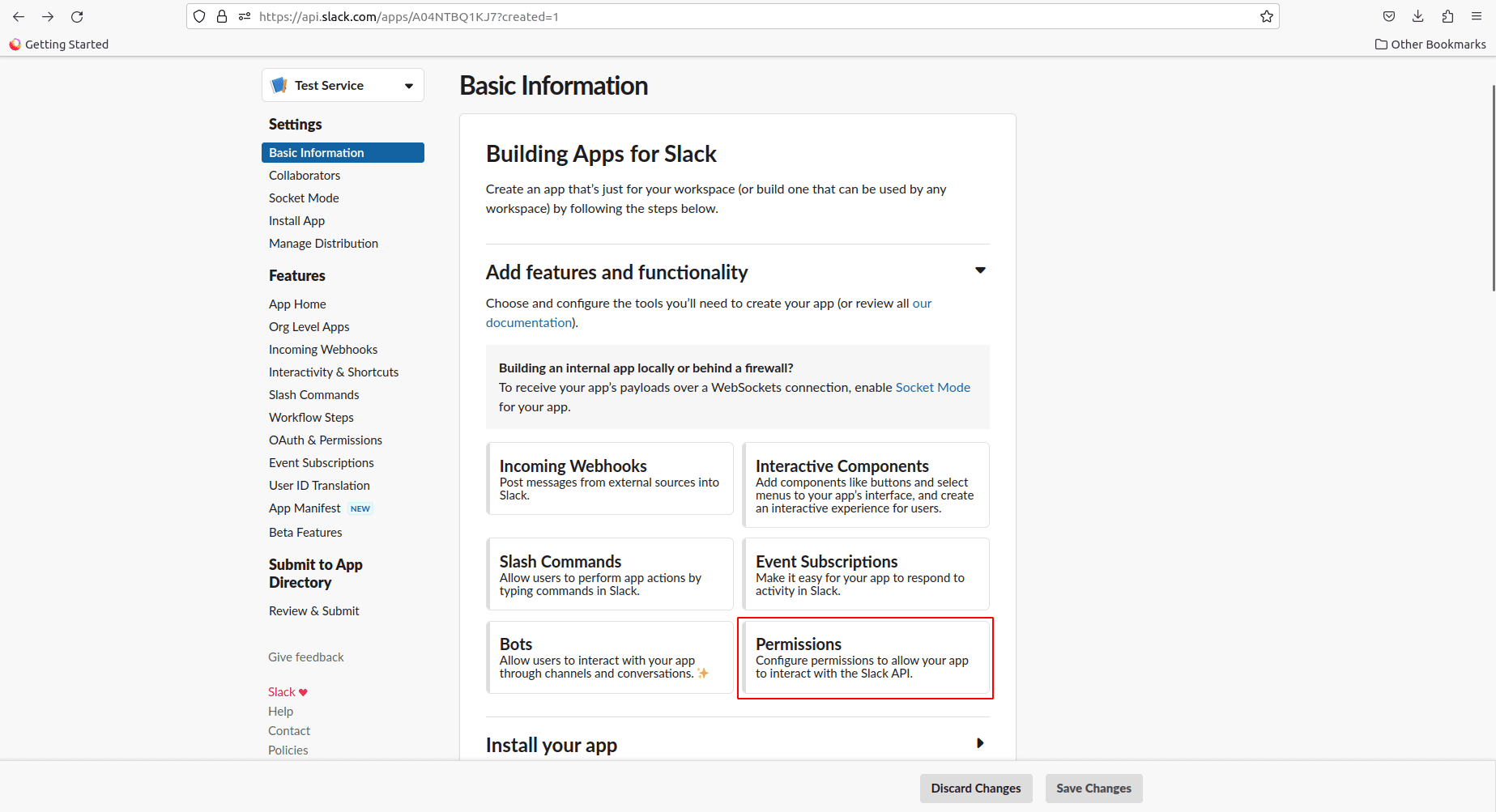Go back to the previous page
Image resolution: width=1496 pixels, height=812 pixels.
(x=19, y=16)
